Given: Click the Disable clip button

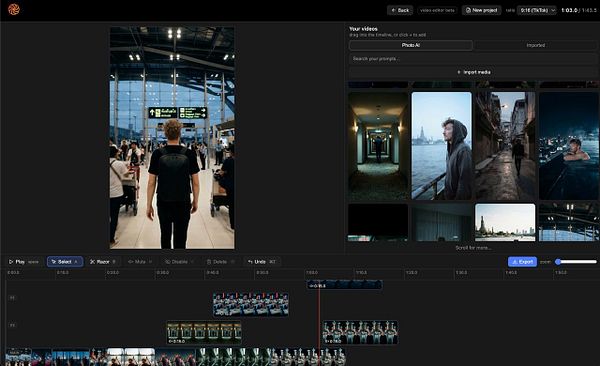Looking at the screenshot, I should pos(179,262).
